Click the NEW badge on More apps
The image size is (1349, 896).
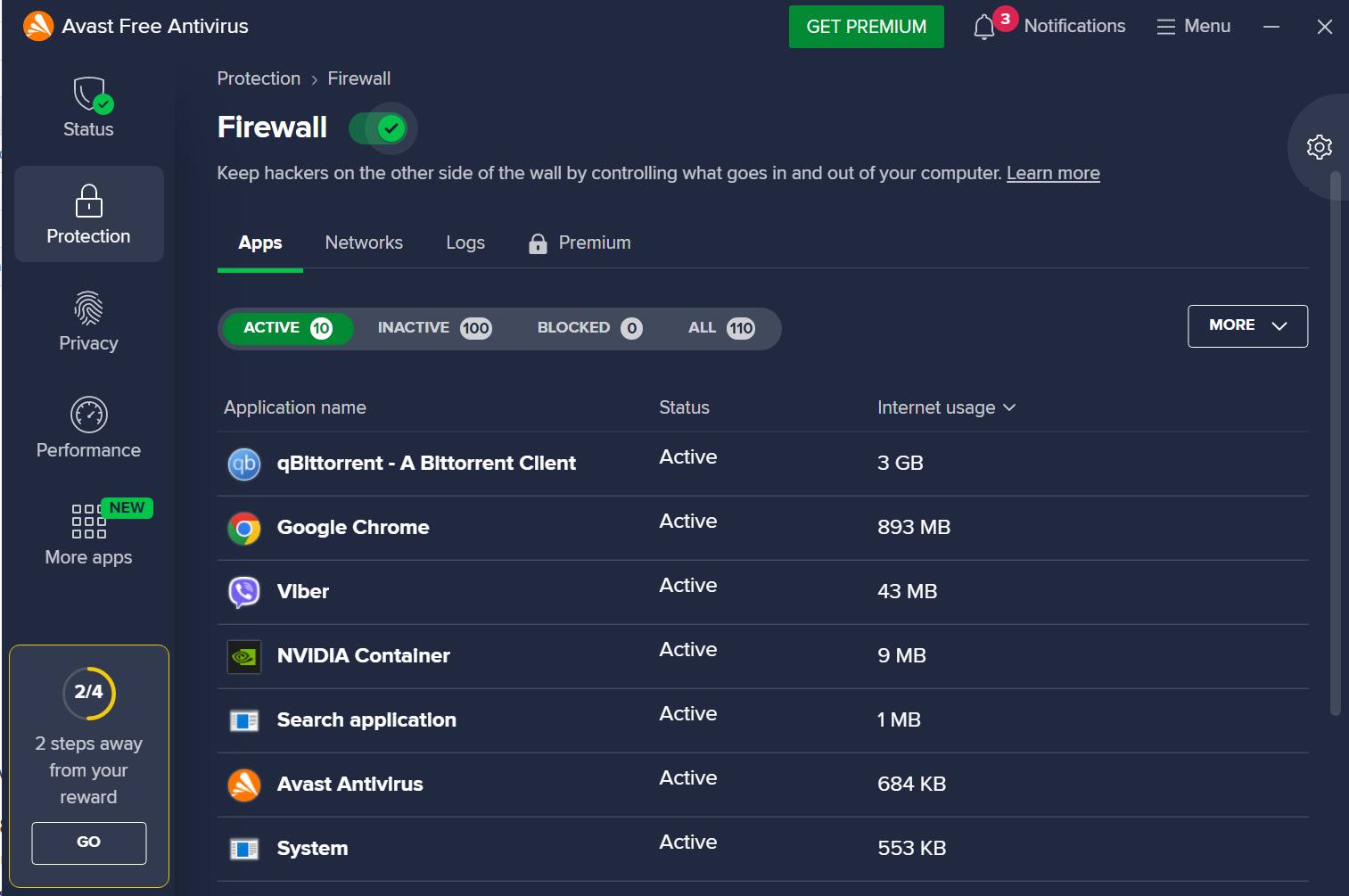127,507
